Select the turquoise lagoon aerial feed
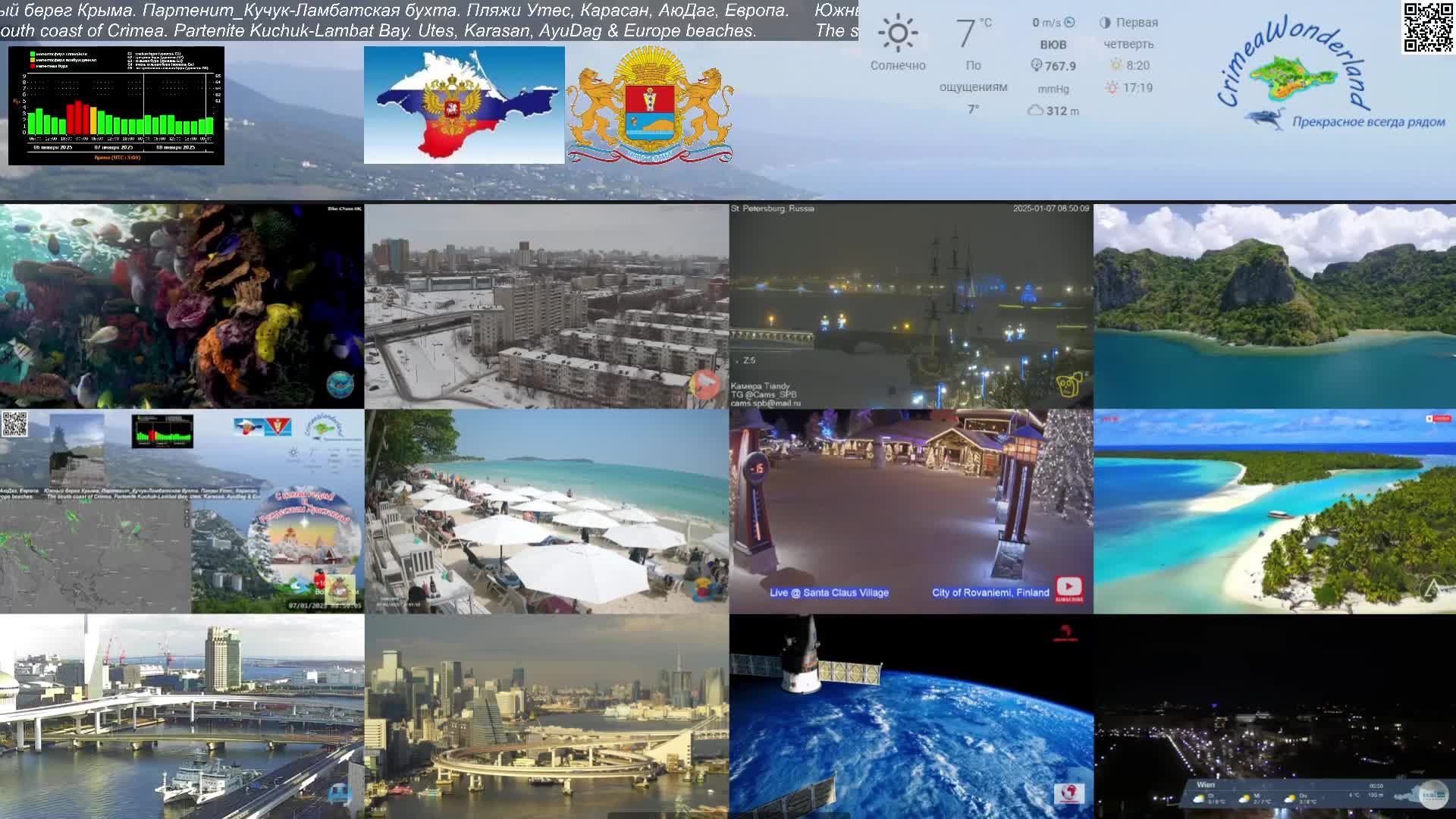The height and width of the screenshot is (819, 1456). point(1275,511)
